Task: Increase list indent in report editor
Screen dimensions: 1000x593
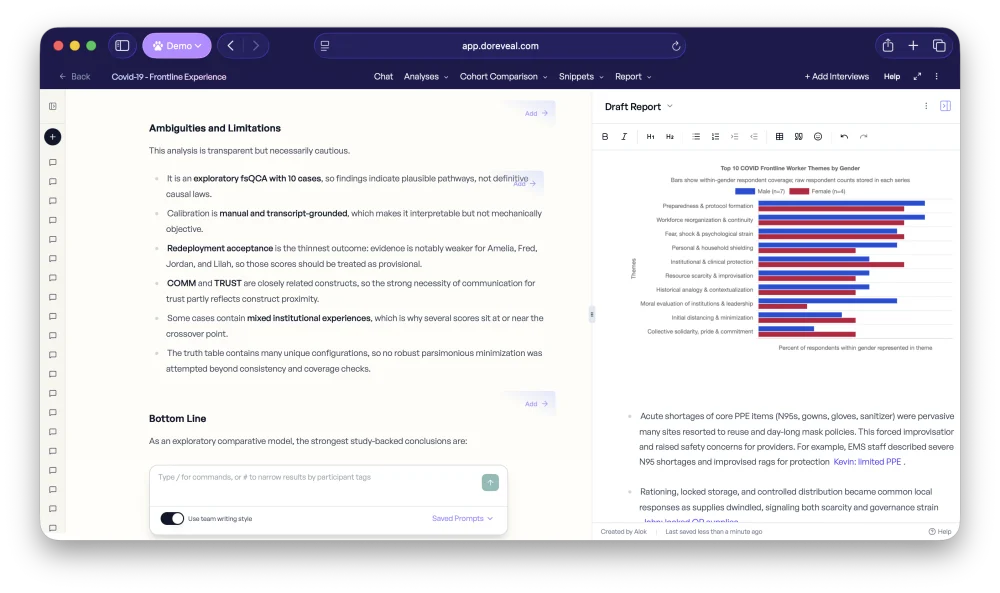Action: click(735, 136)
